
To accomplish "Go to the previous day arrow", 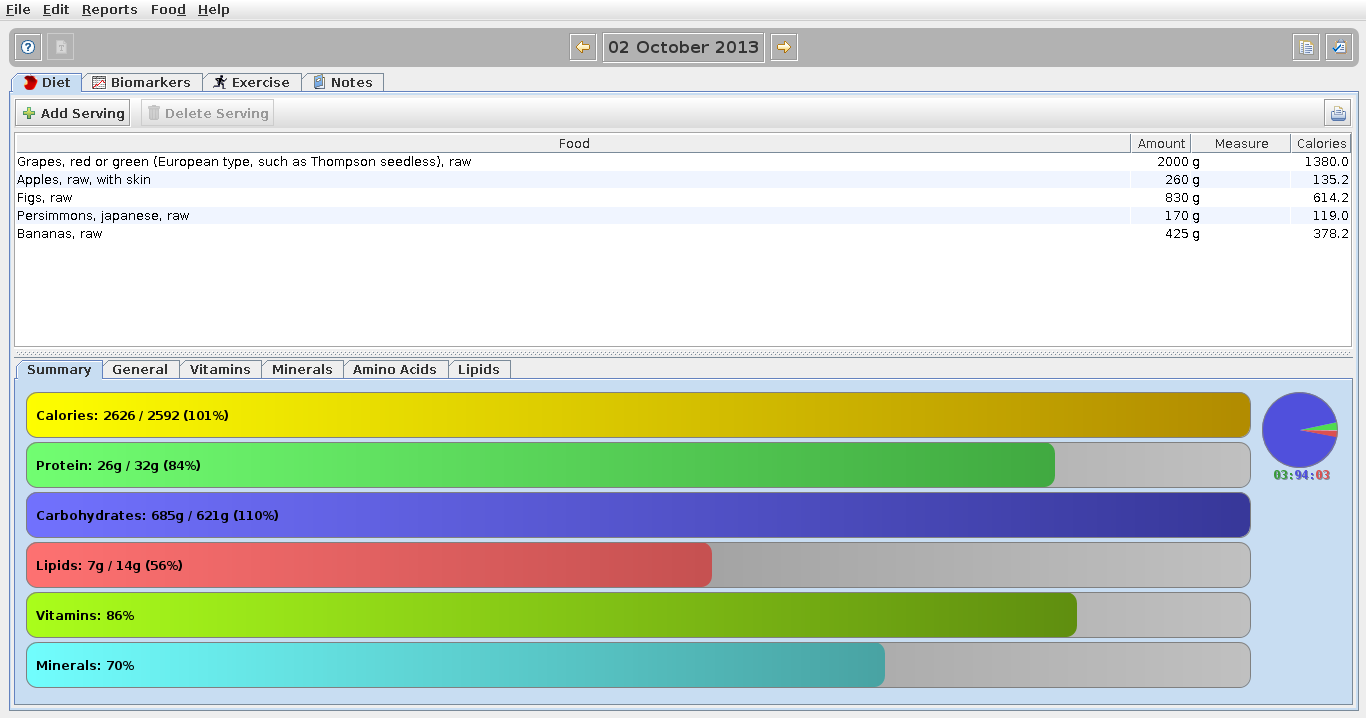I will [x=583, y=47].
